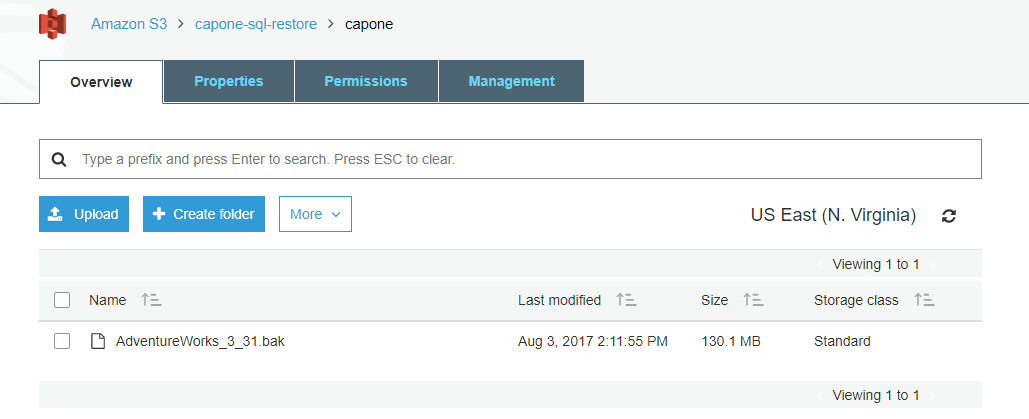Select the Management tab

pos(511,81)
